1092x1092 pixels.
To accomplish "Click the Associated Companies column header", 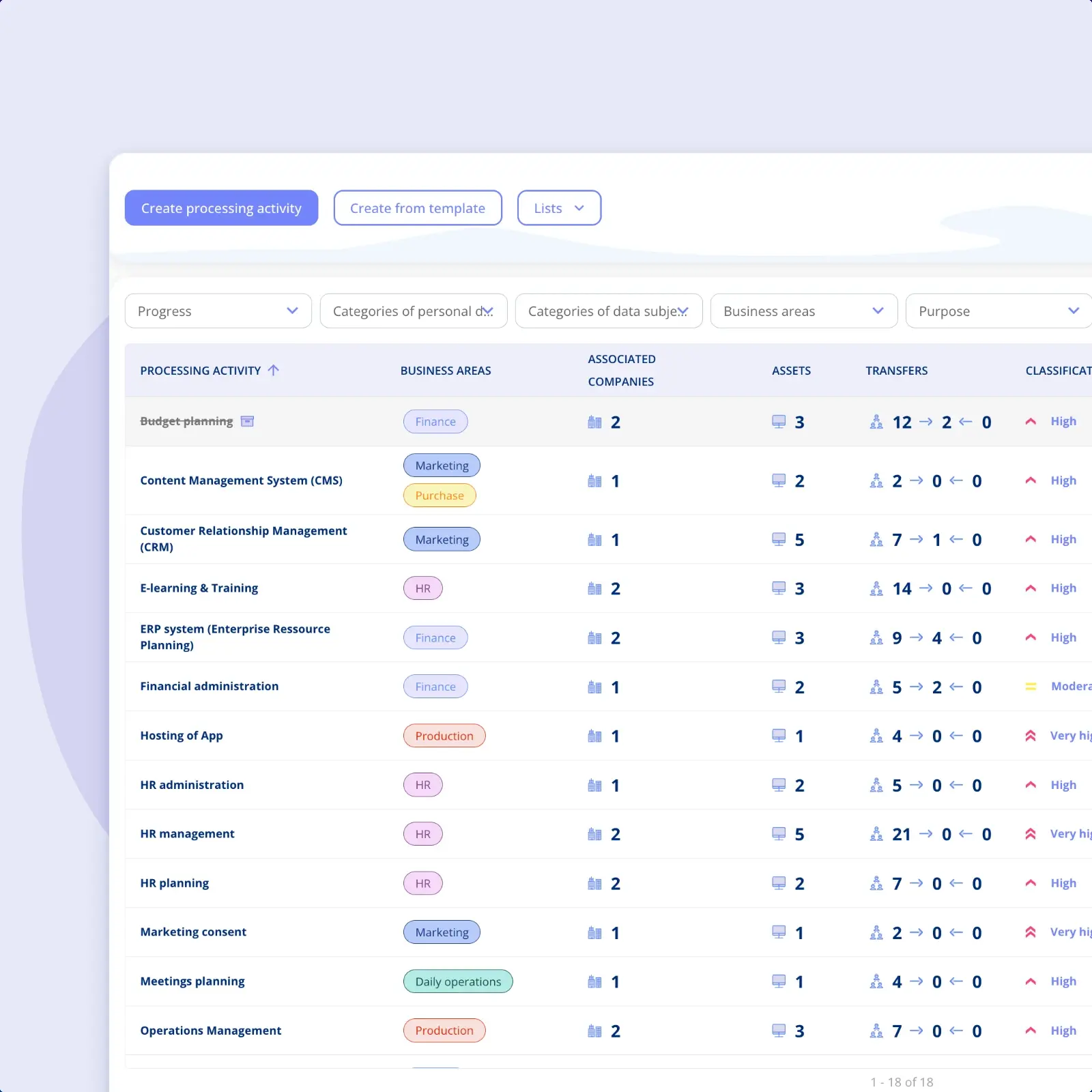I will [x=622, y=371].
